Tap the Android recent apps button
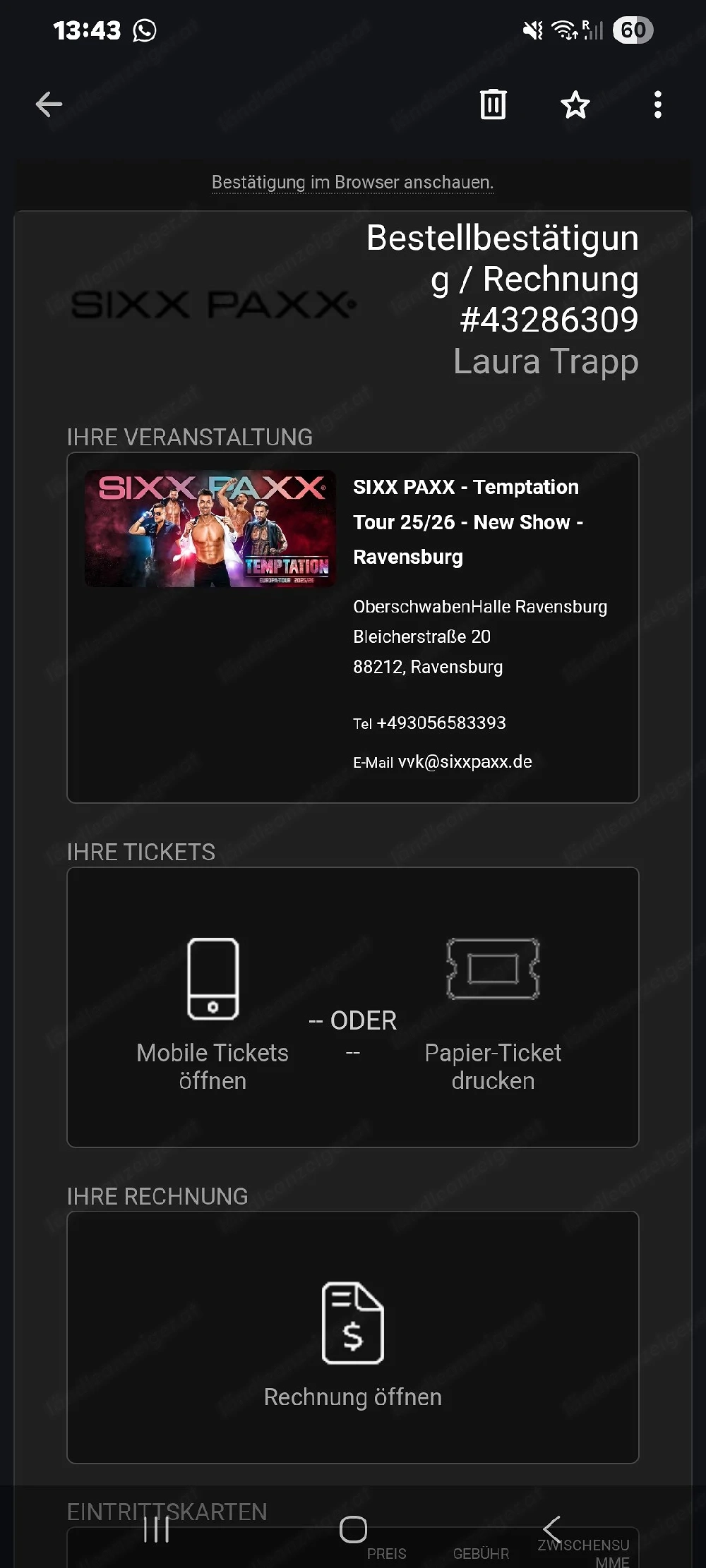This screenshot has height=1568, width=706. [x=156, y=1529]
